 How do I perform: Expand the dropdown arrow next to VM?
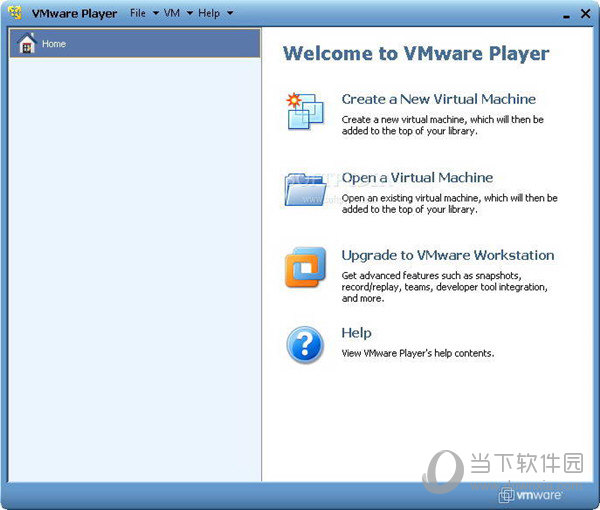coord(189,13)
